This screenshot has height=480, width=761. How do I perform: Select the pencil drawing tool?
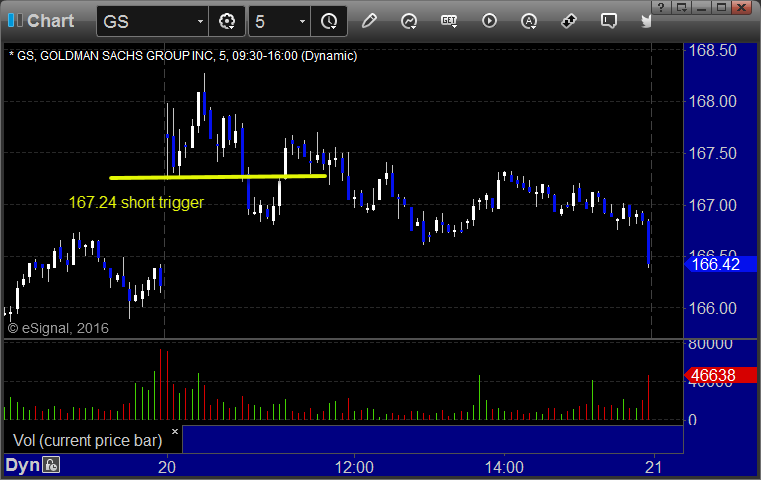pyautogui.click(x=369, y=21)
